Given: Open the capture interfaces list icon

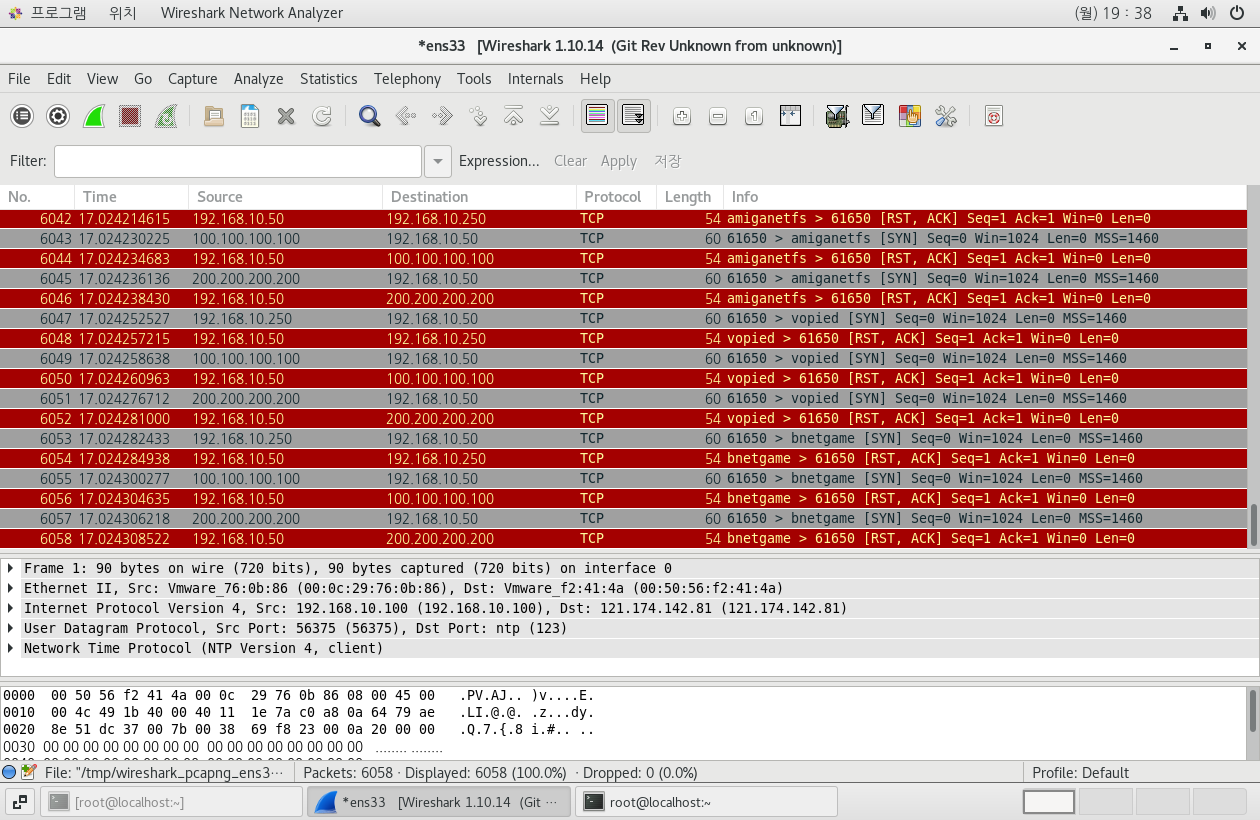Looking at the screenshot, I should coord(22,116).
